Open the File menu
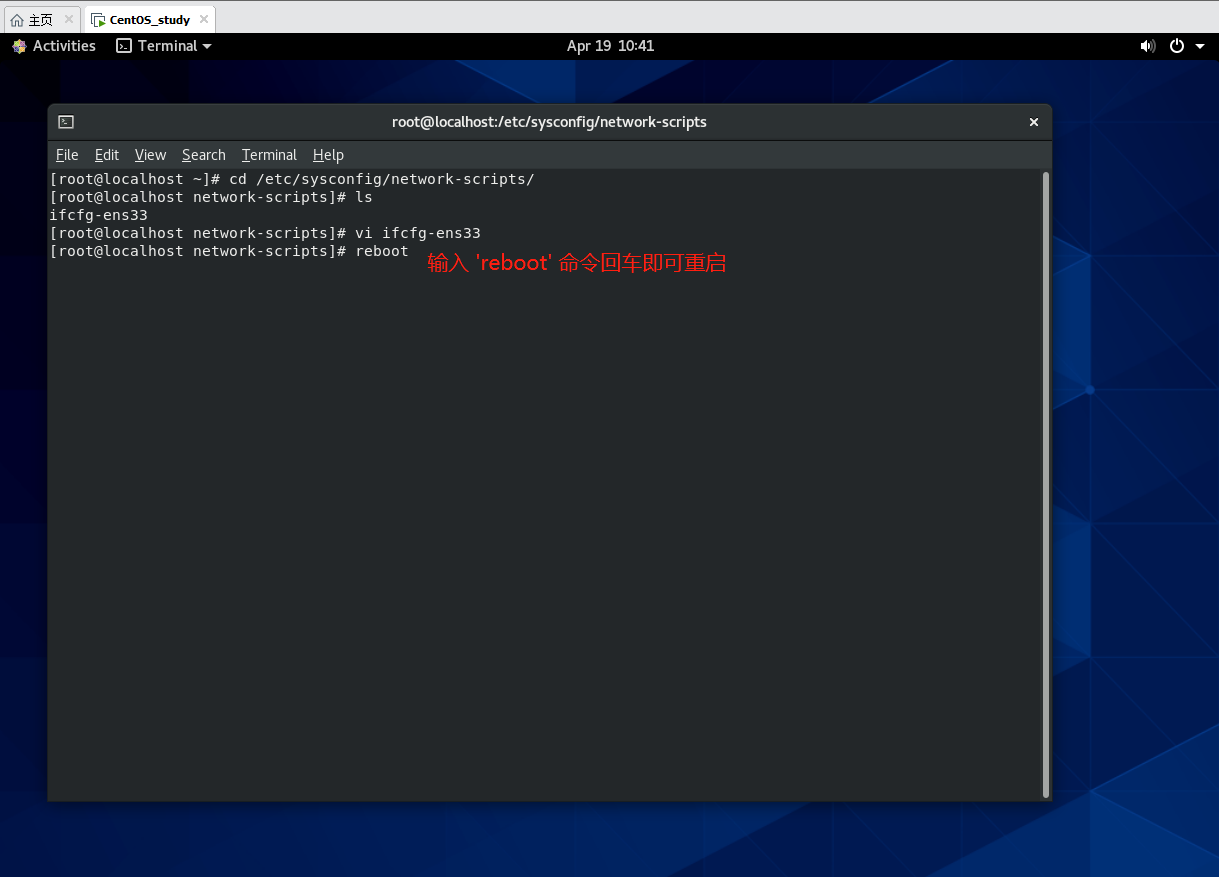This screenshot has width=1219, height=877. point(67,155)
